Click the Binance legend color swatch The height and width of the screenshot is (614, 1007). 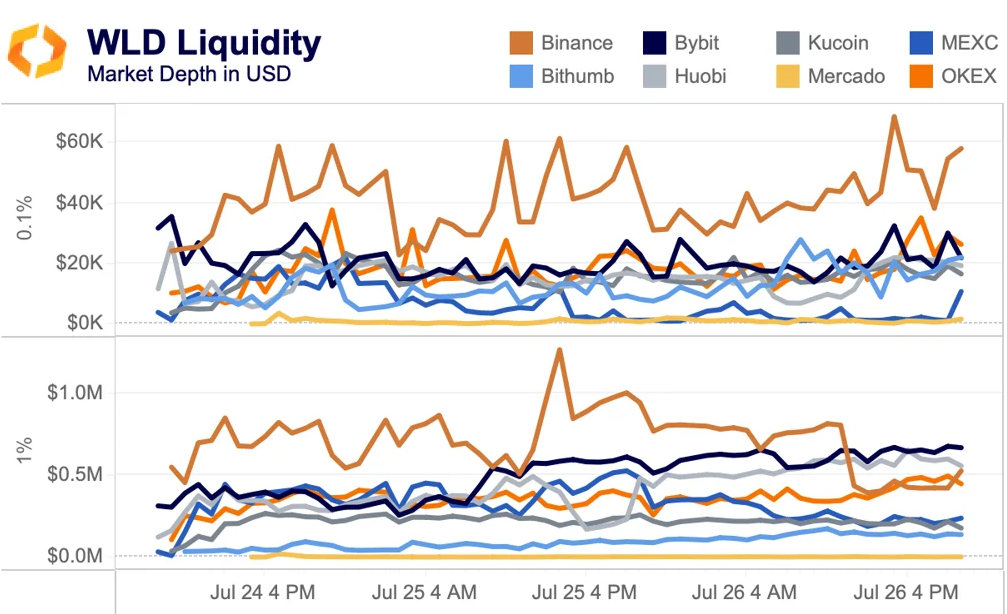click(x=520, y=43)
